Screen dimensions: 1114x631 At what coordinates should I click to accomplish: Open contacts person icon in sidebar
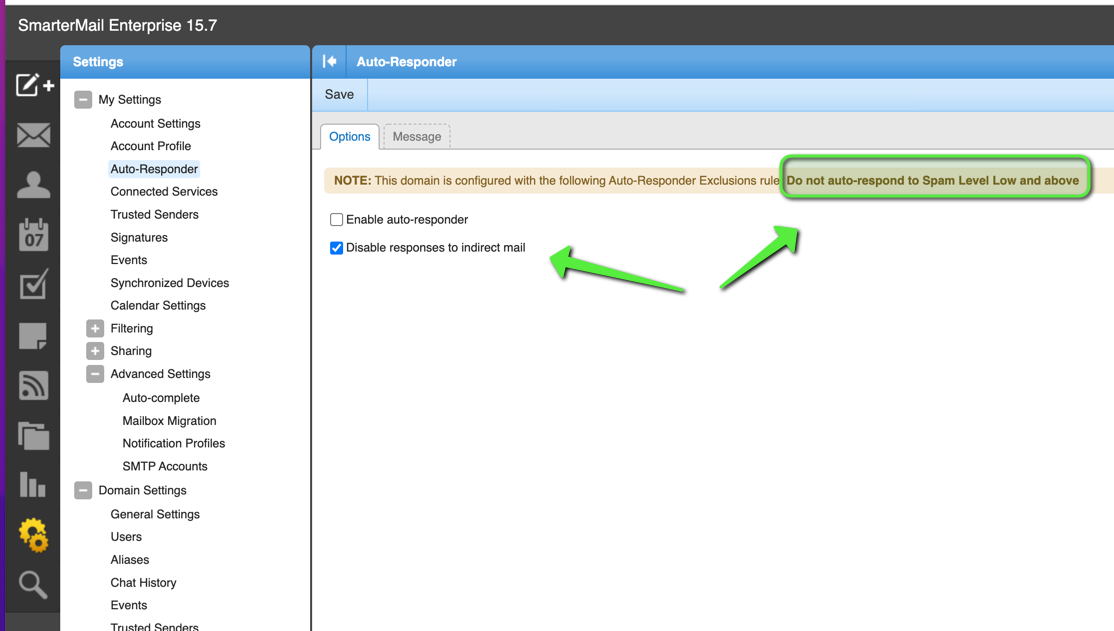pyautogui.click(x=33, y=185)
